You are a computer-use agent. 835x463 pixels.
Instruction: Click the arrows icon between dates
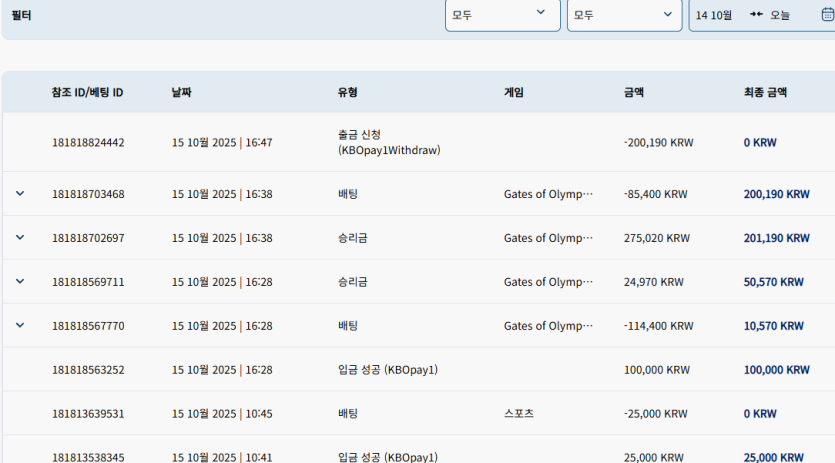756,14
